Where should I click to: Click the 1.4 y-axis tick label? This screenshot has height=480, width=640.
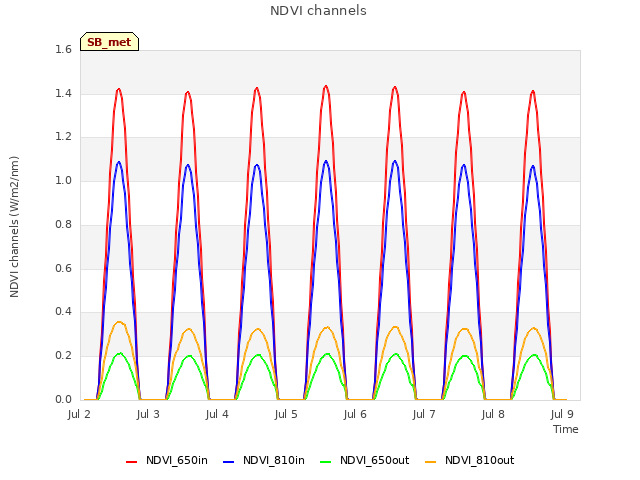coord(63,93)
